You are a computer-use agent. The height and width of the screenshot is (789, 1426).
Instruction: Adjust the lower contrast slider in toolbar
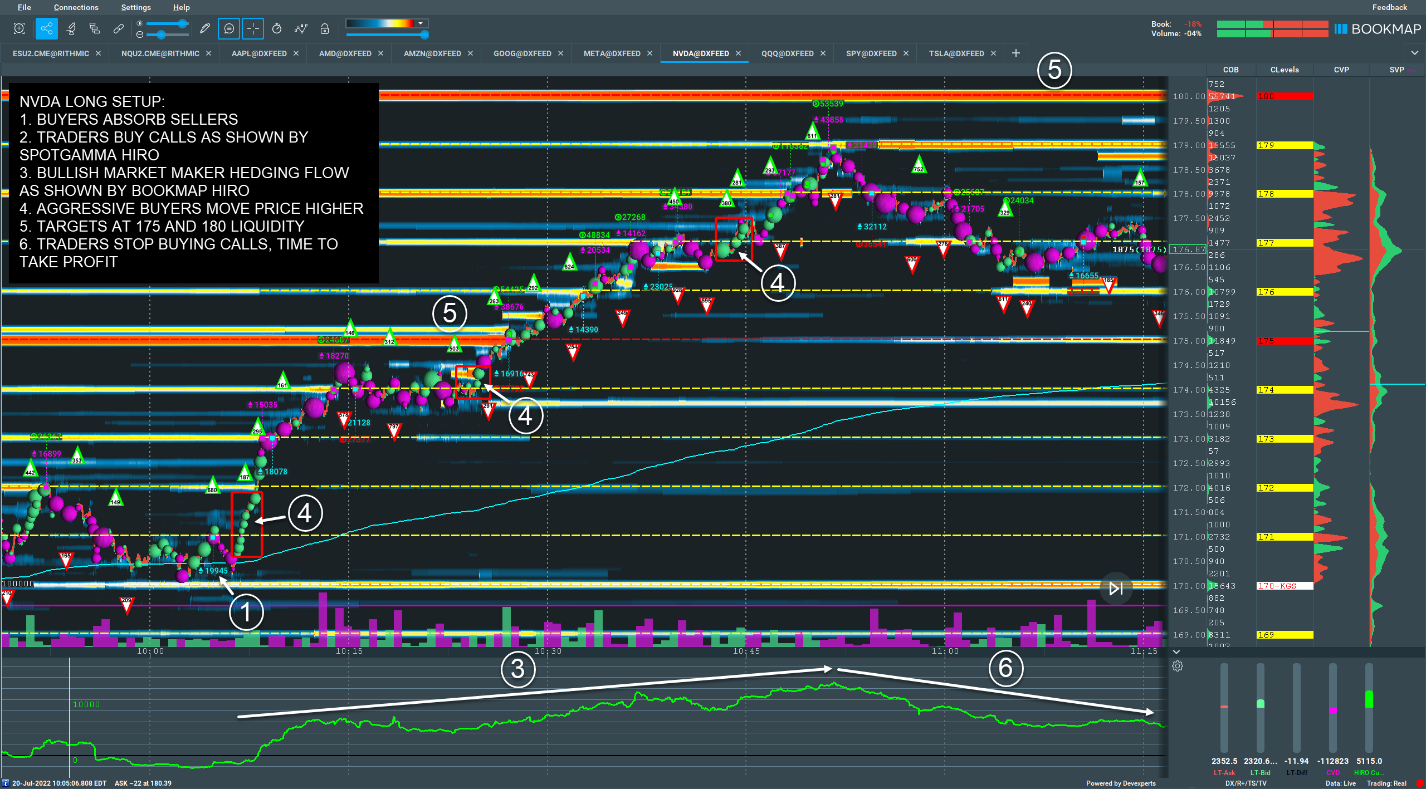coord(169,34)
